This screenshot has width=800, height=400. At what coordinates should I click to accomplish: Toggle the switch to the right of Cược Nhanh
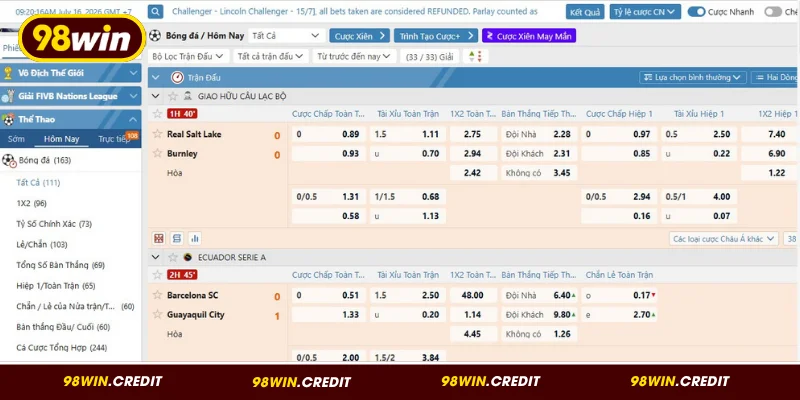pyautogui.click(x=772, y=12)
